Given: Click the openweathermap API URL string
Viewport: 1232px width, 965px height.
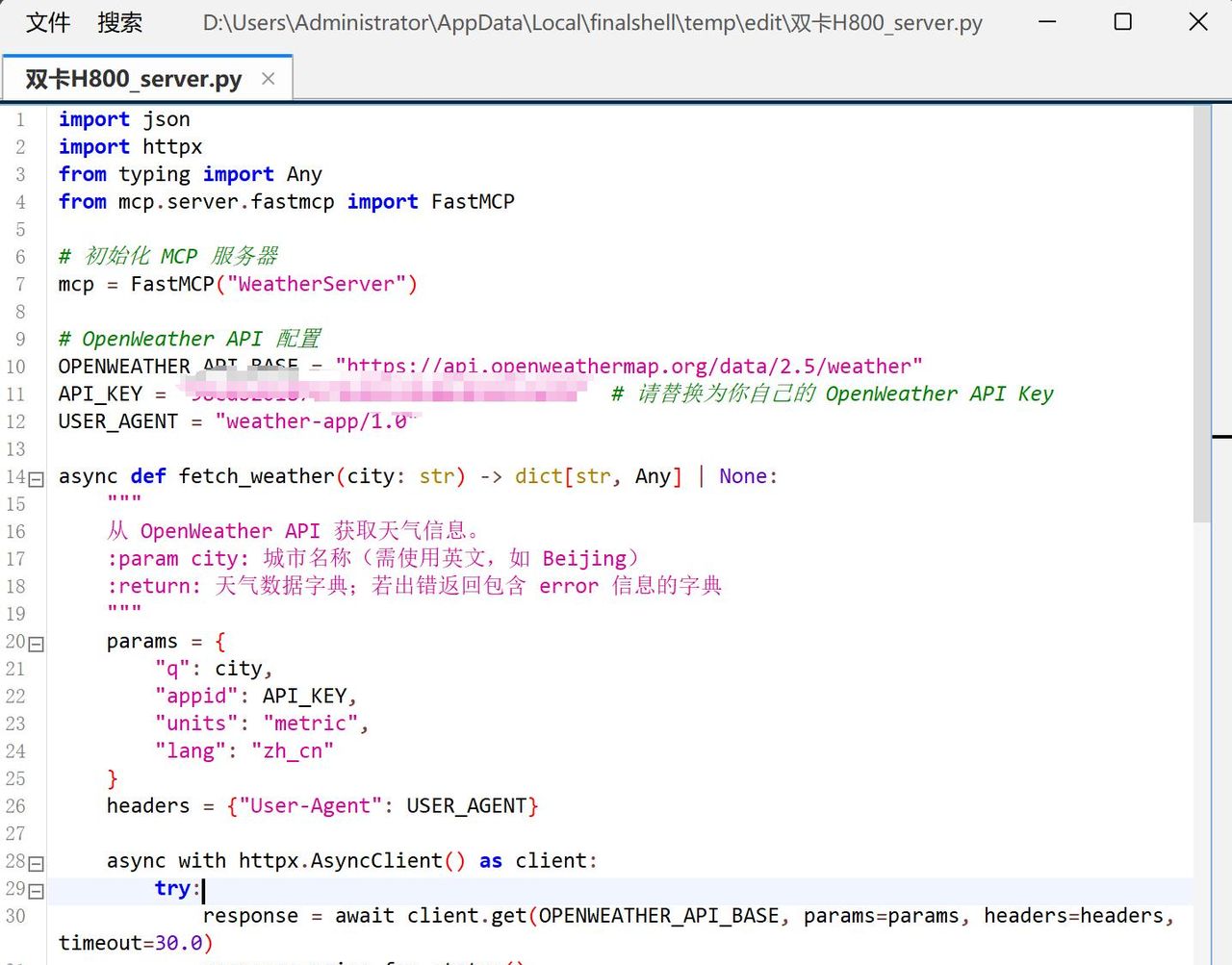Looking at the screenshot, I should [x=629, y=367].
